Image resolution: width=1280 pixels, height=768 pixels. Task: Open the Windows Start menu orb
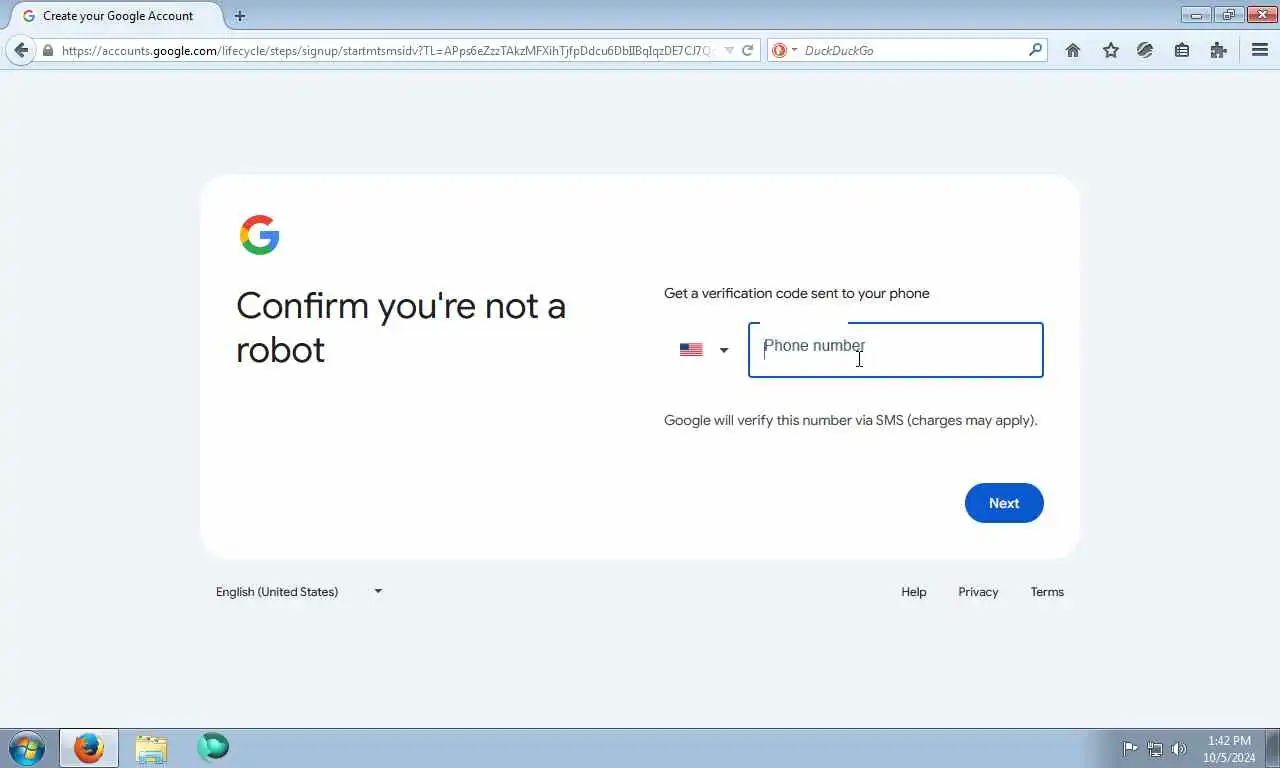tap(26, 748)
